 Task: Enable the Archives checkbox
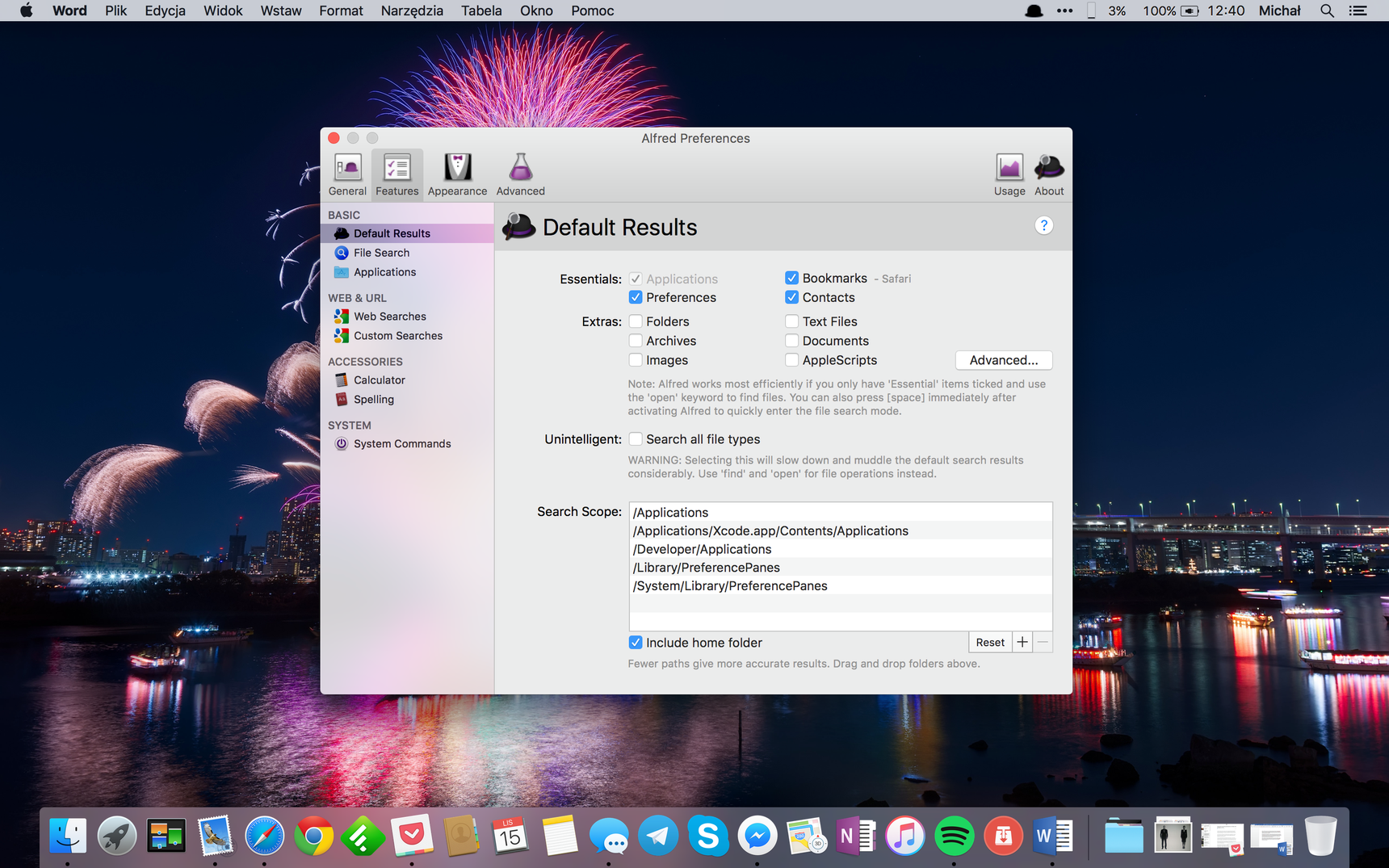(x=636, y=341)
